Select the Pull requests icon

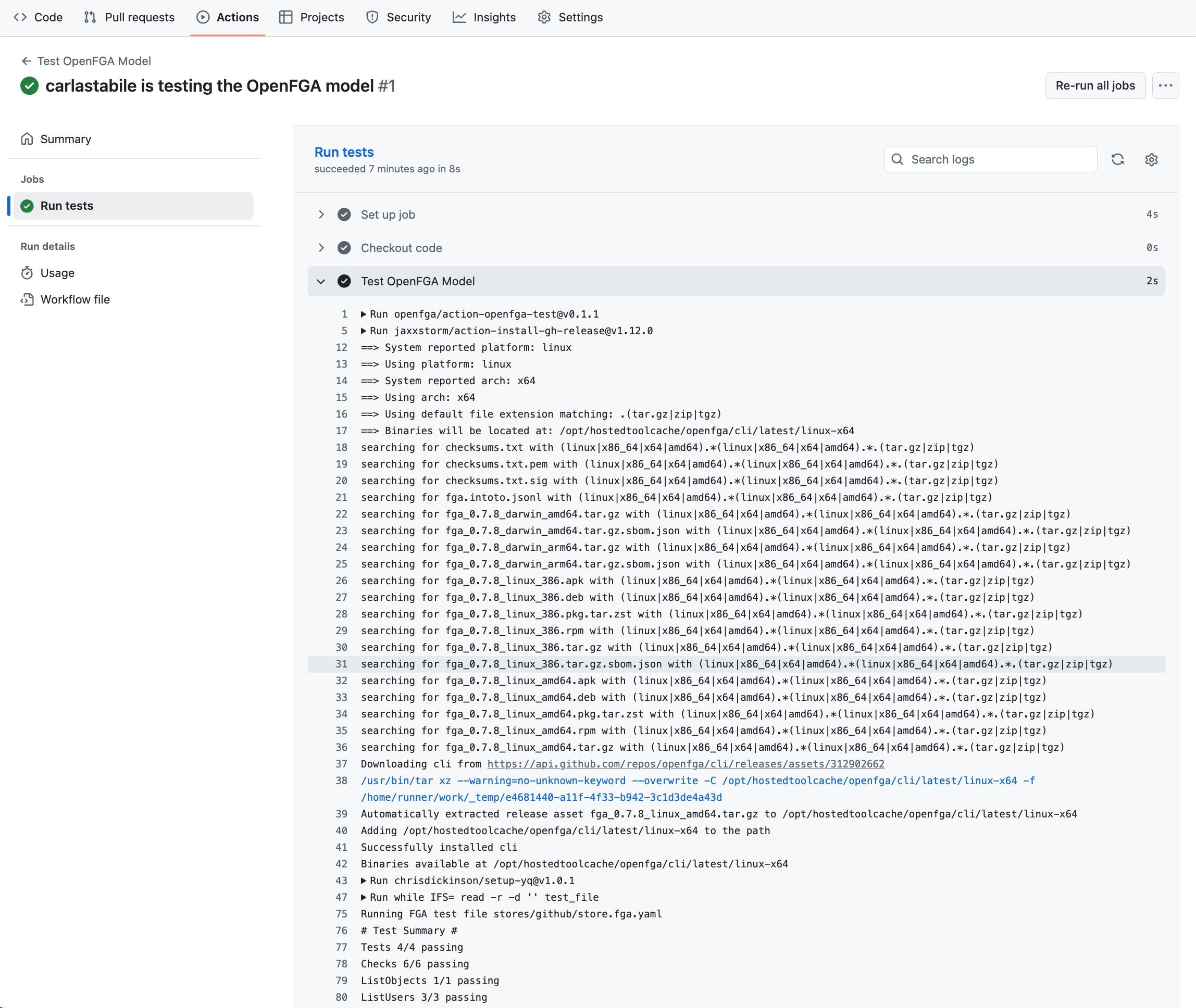pyautogui.click(x=90, y=17)
